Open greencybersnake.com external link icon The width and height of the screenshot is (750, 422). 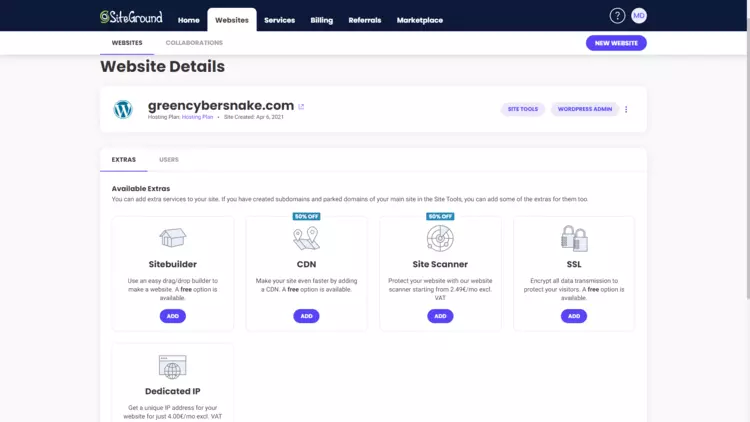pos(301,107)
